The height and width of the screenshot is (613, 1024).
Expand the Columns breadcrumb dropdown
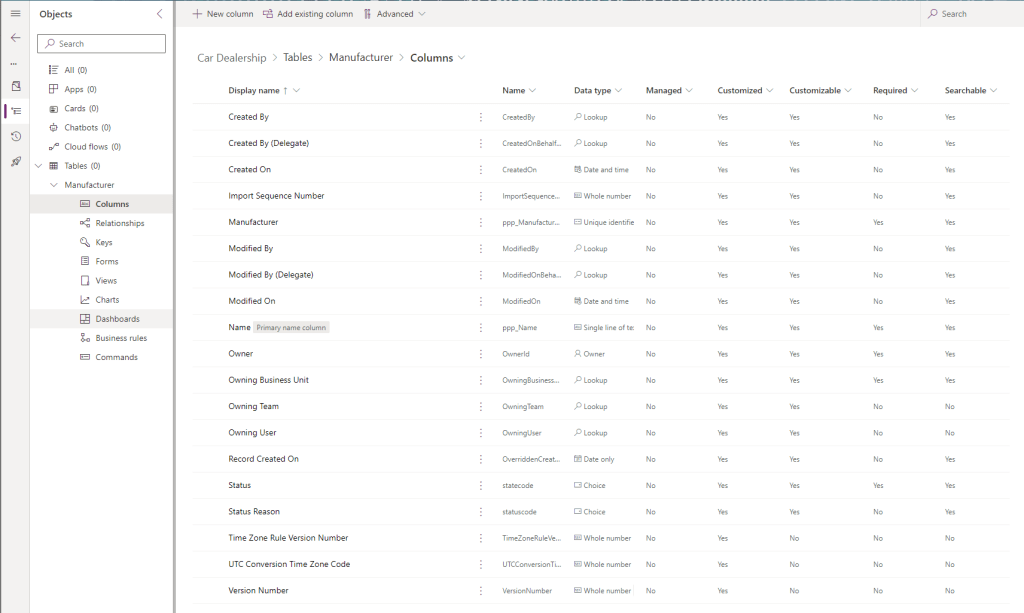click(x=461, y=58)
